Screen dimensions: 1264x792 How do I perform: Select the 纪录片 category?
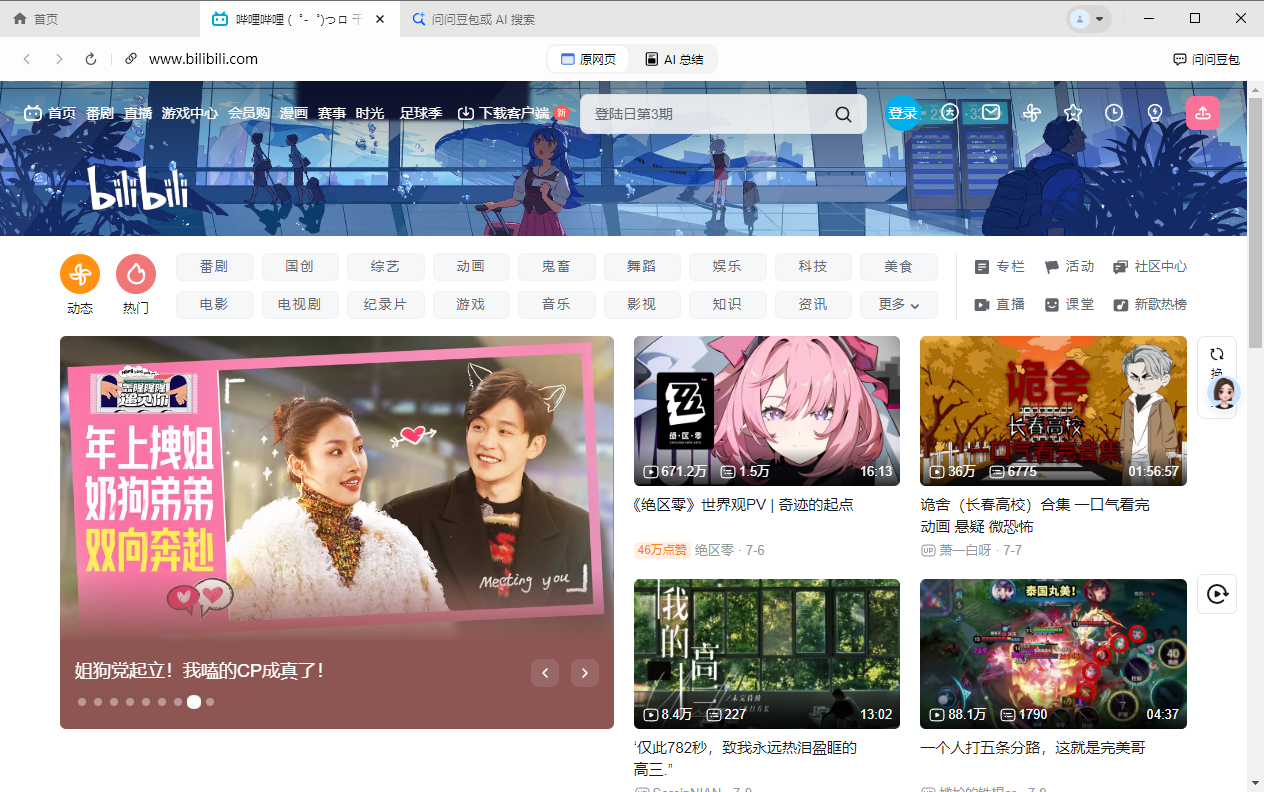[x=385, y=304]
